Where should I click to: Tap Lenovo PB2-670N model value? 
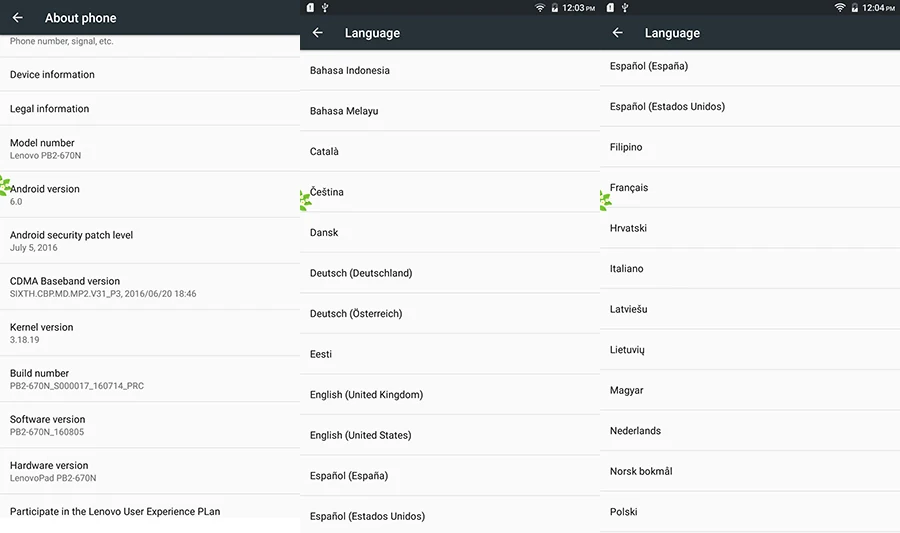pyautogui.click(x=45, y=155)
